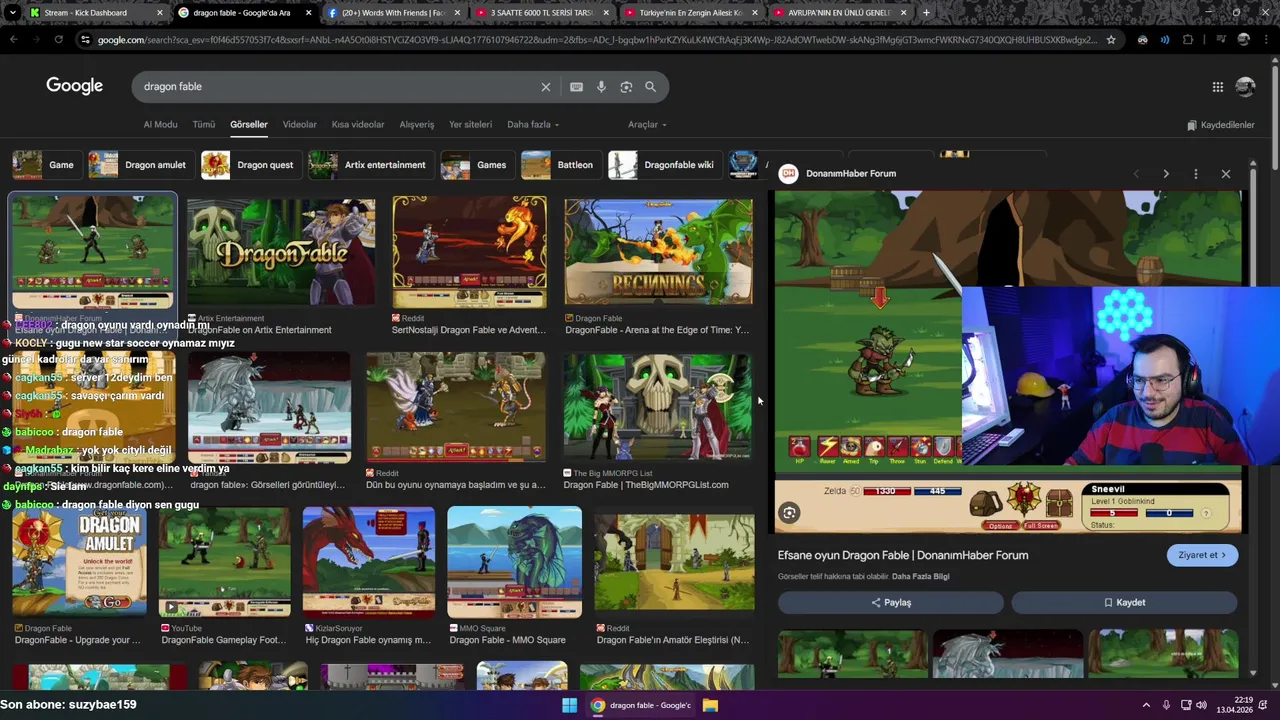The width and height of the screenshot is (1280, 720).
Task: Search by image using the Lens icon
Action: point(626,87)
